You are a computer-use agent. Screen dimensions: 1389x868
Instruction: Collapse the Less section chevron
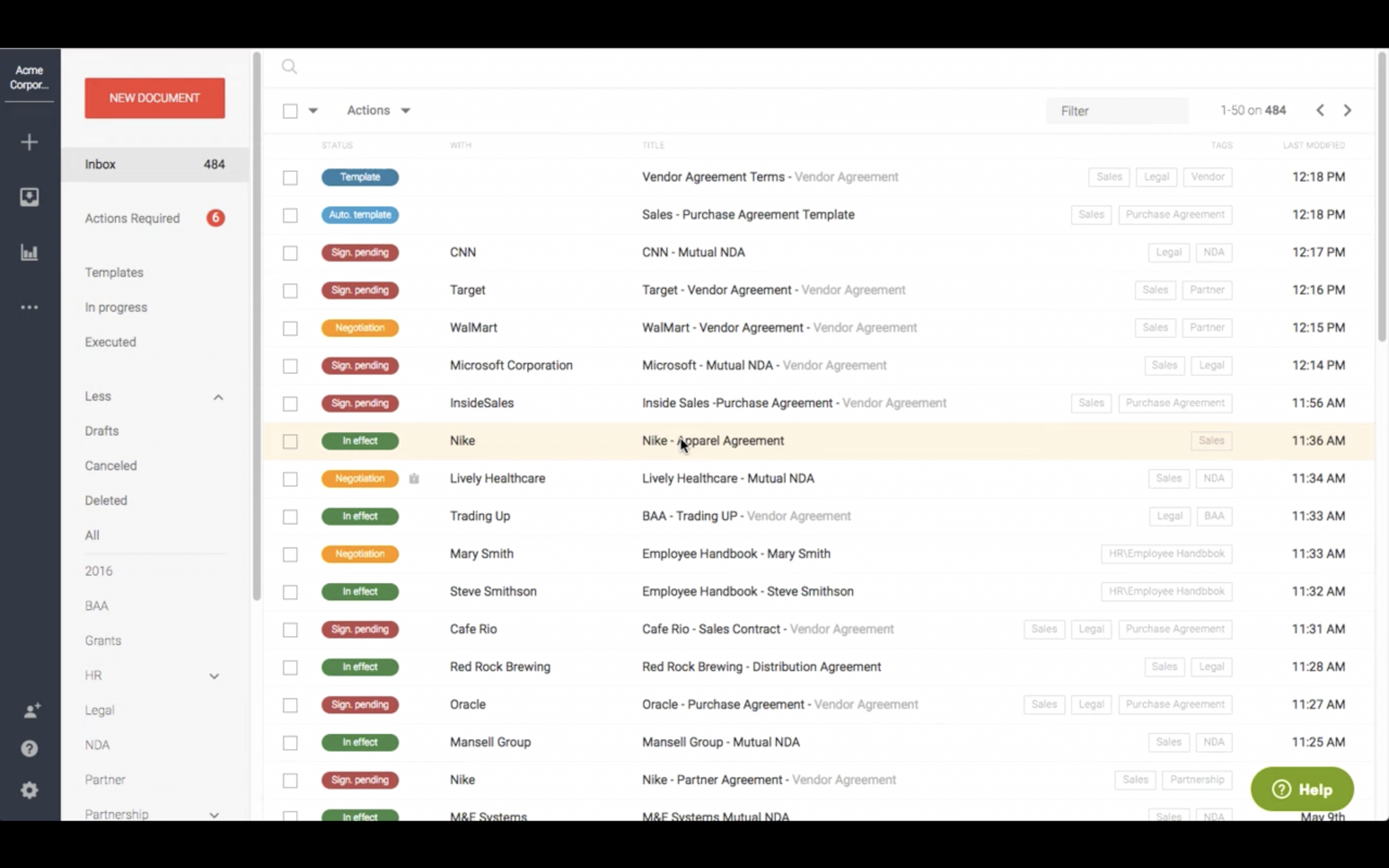[x=218, y=397]
